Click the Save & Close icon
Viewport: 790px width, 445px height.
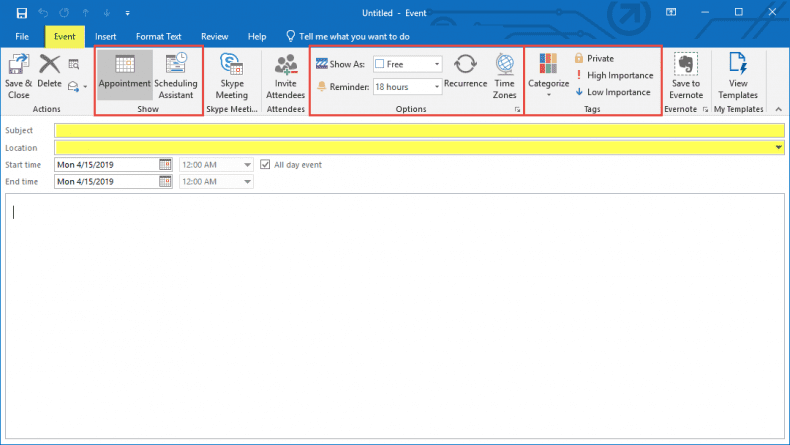point(19,75)
